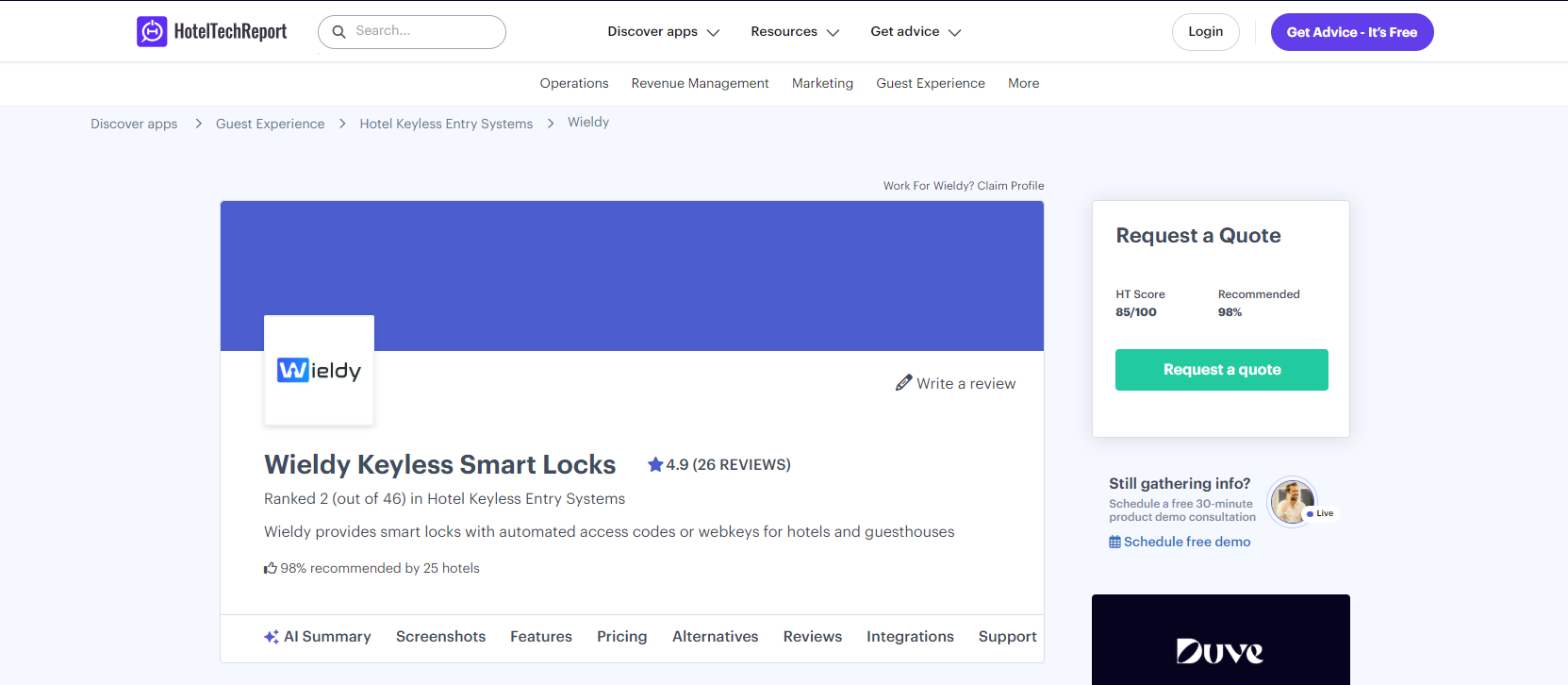Click the Wieldy breadcrumb

588,123
